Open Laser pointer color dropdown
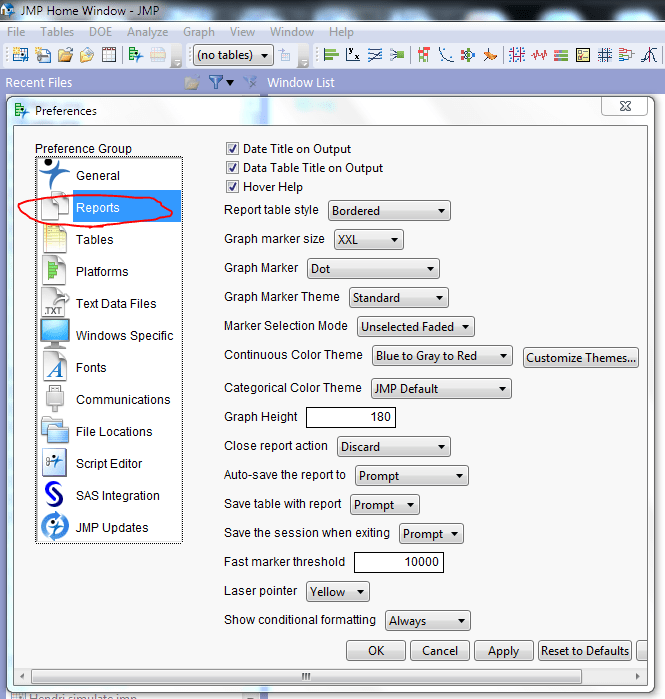This screenshot has width=665, height=699. click(337, 592)
